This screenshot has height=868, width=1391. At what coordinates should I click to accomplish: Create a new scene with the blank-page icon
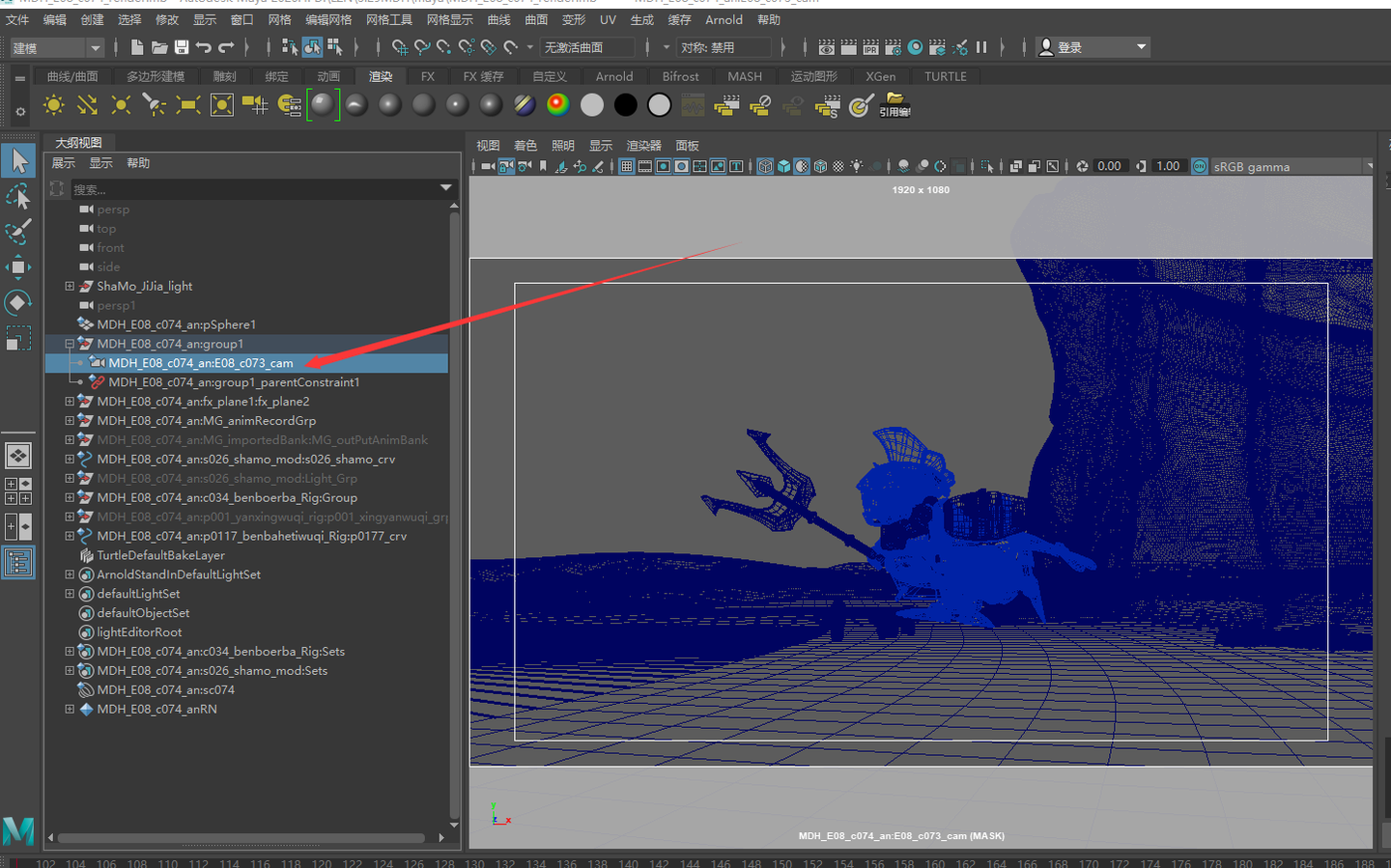(137, 47)
